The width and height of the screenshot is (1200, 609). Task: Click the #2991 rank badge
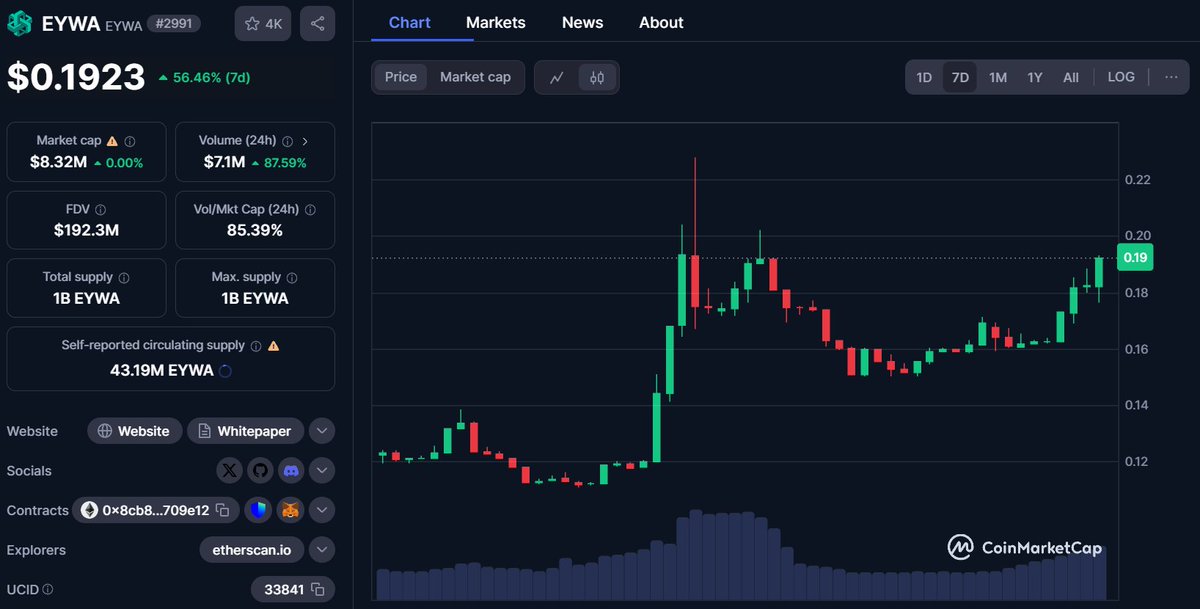tap(175, 22)
